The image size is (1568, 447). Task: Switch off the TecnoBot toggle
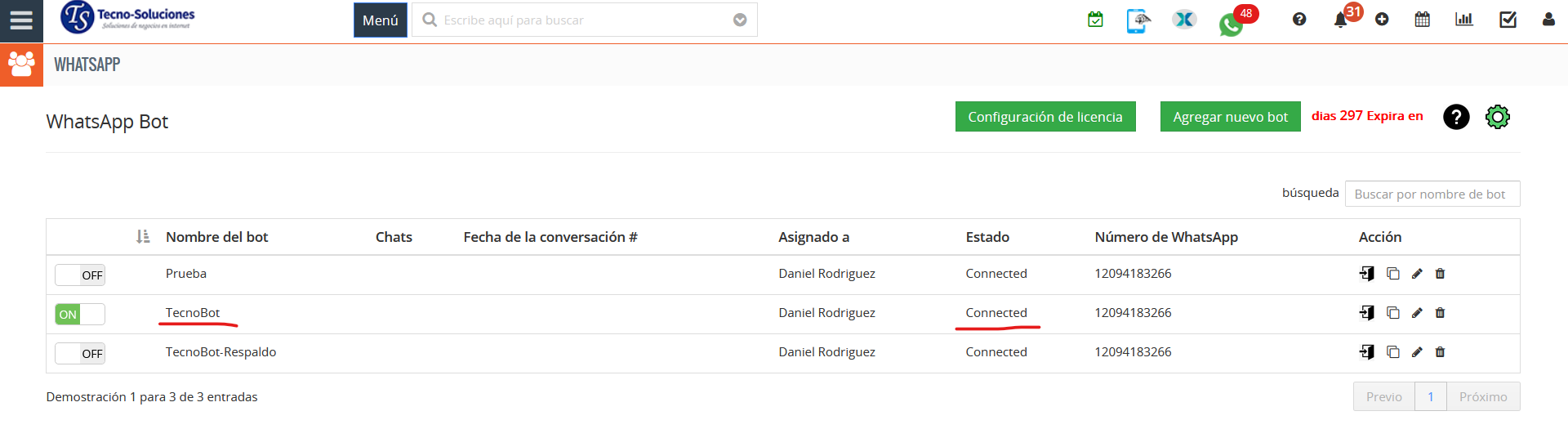[80, 314]
